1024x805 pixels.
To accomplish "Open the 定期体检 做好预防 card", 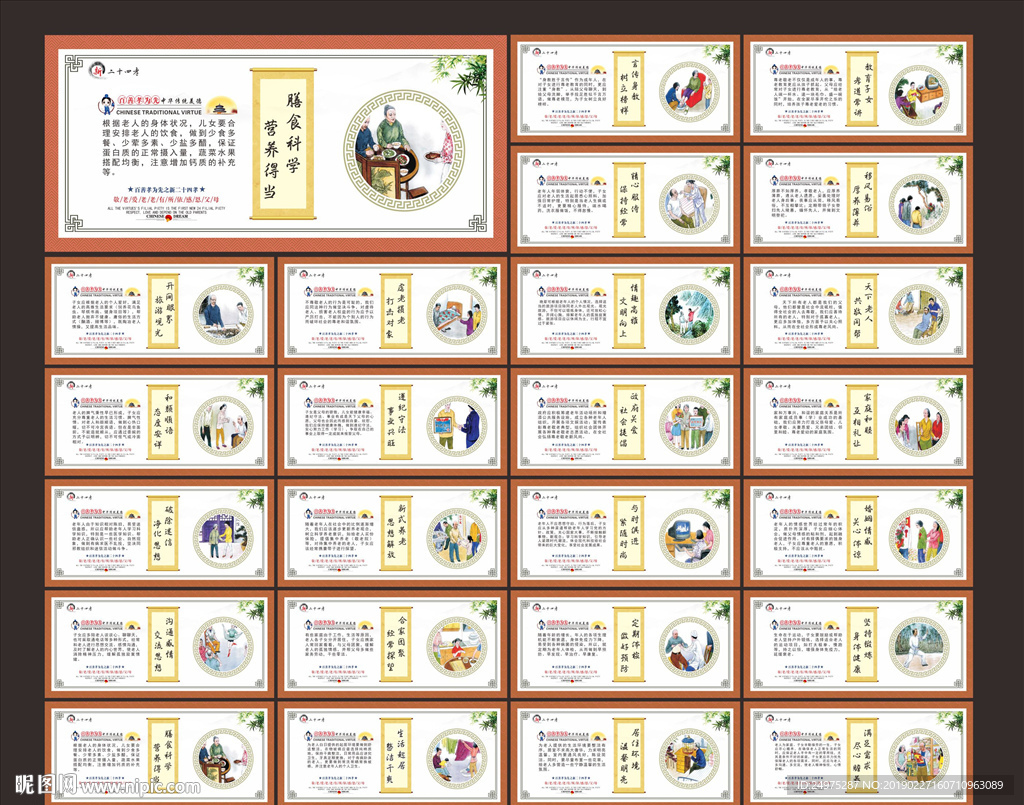I will [625, 644].
